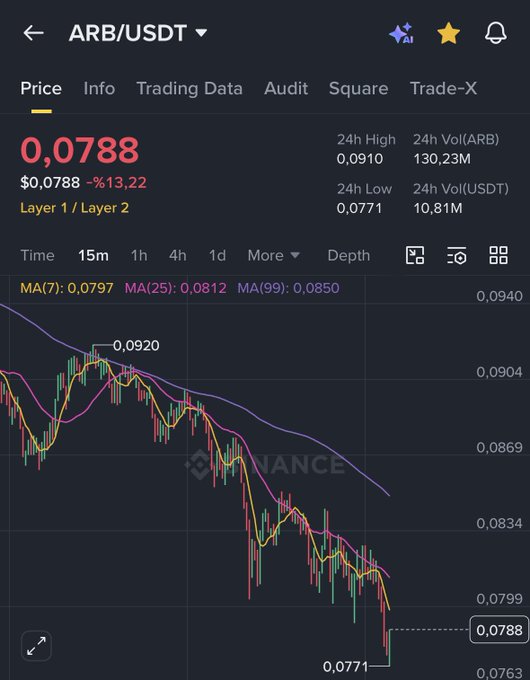This screenshot has height=680, width=530.
Task: Tap the 24h Low value 0,0771
Action: pyautogui.click(x=360, y=208)
